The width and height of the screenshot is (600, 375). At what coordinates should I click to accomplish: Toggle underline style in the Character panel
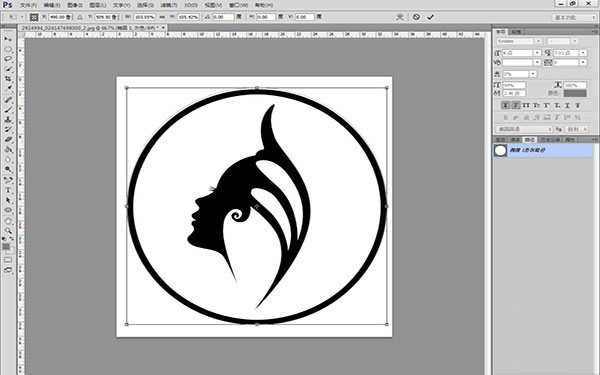tap(567, 105)
